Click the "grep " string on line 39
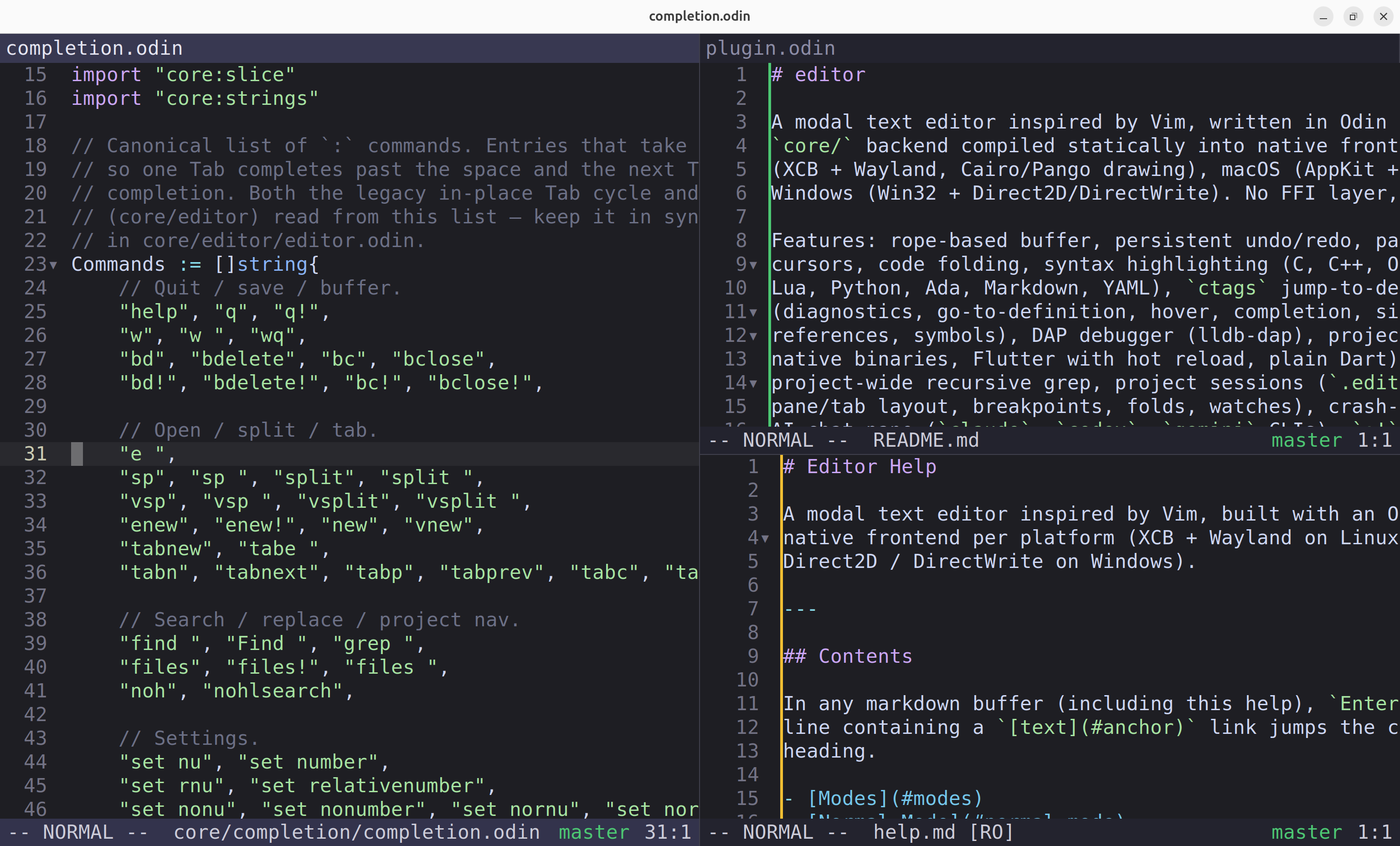Viewport: 1400px width, 846px height. point(373,644)
